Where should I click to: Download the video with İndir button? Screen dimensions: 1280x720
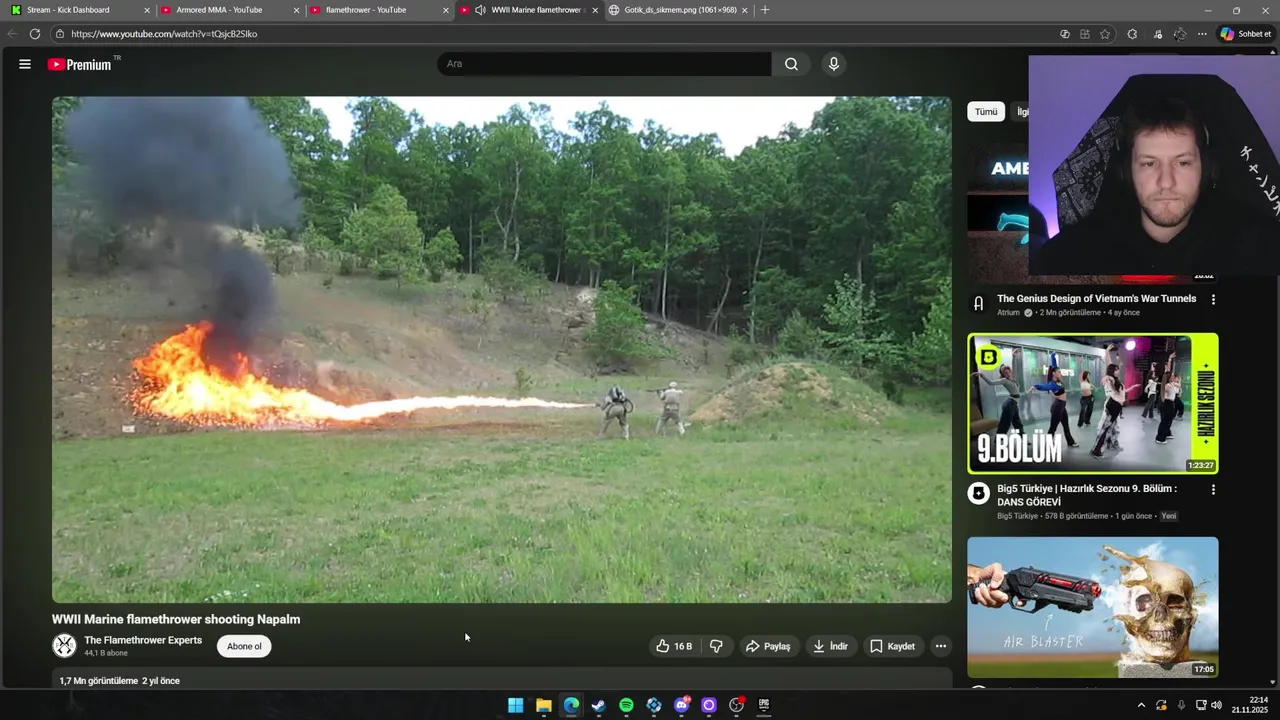[830, 646]
